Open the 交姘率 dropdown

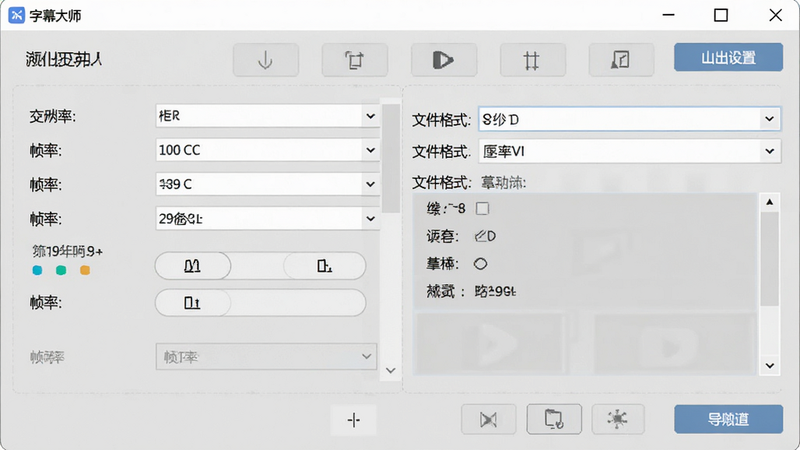pos(267,116)
